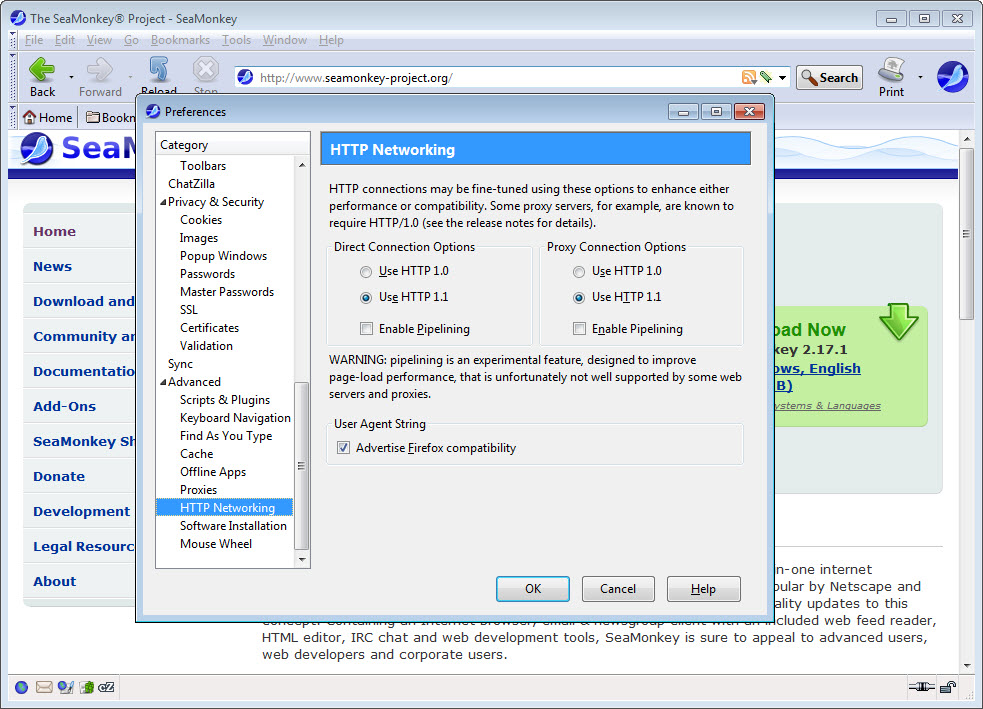Open the Print button dropdown arrow

pos(920,77)
